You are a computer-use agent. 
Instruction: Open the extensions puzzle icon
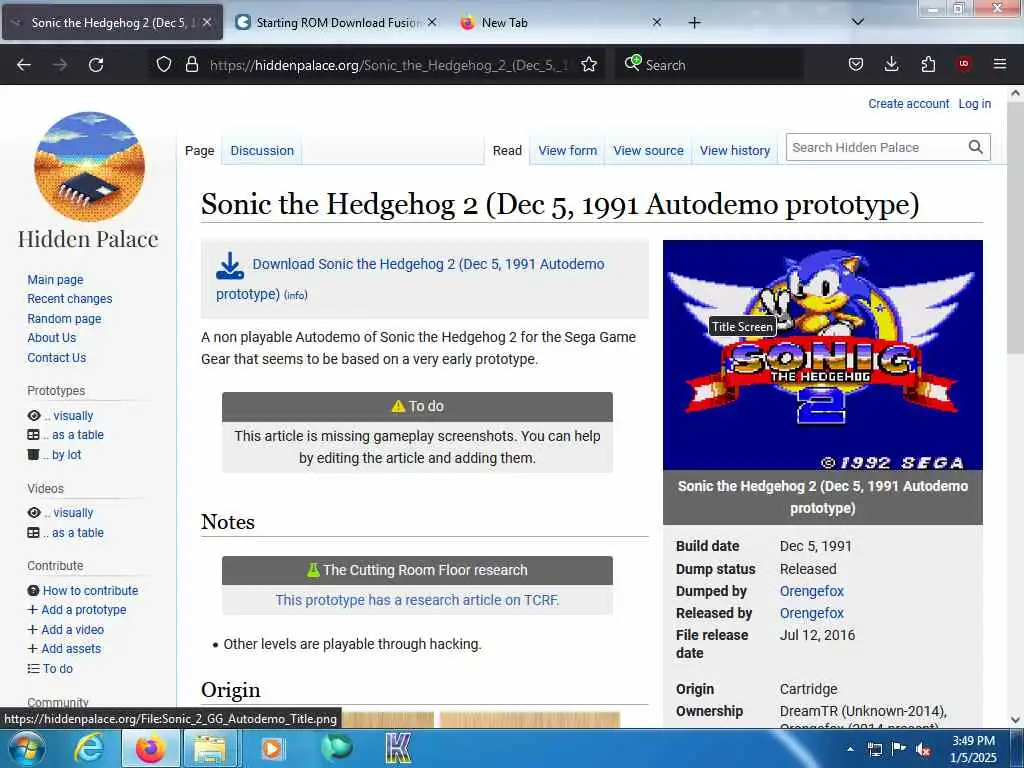[x=928, y=64]
